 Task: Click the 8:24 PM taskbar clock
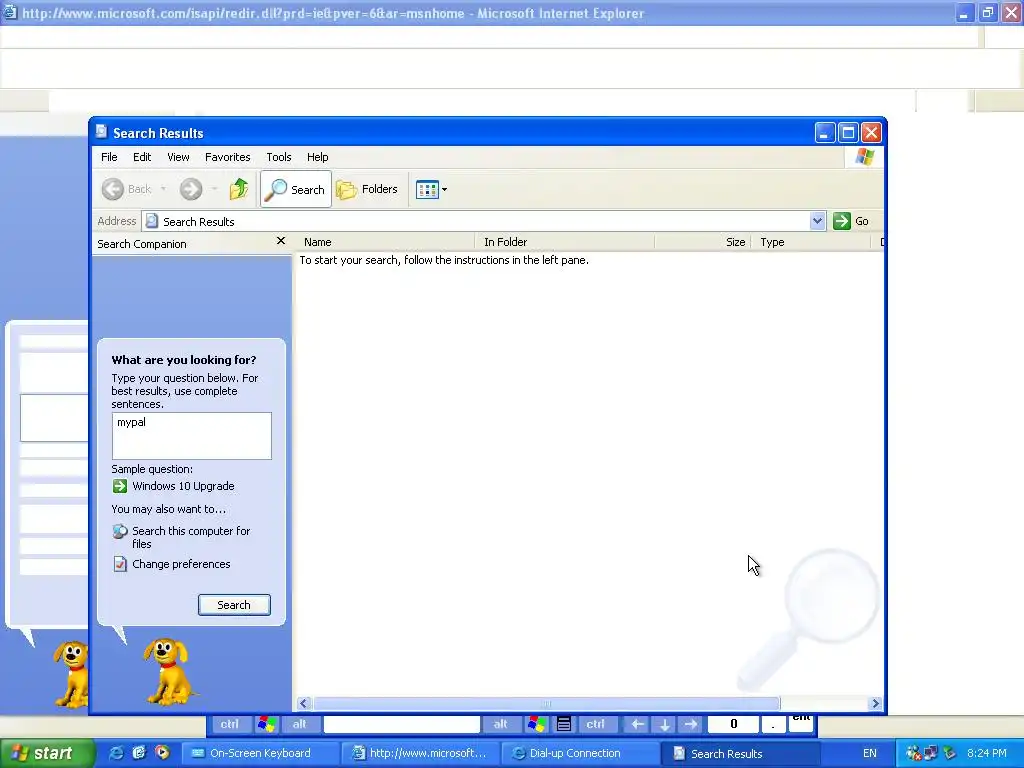(986, 753)
